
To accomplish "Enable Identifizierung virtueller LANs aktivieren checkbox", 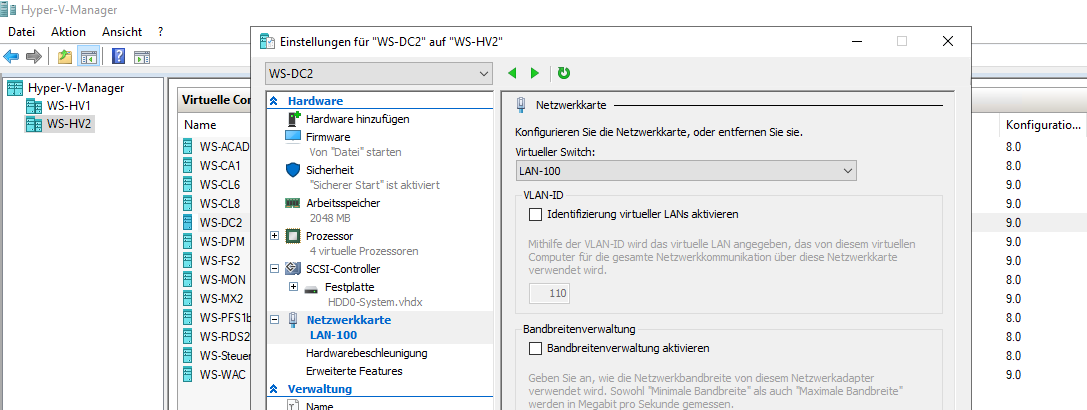I will [x=535, y=214].
